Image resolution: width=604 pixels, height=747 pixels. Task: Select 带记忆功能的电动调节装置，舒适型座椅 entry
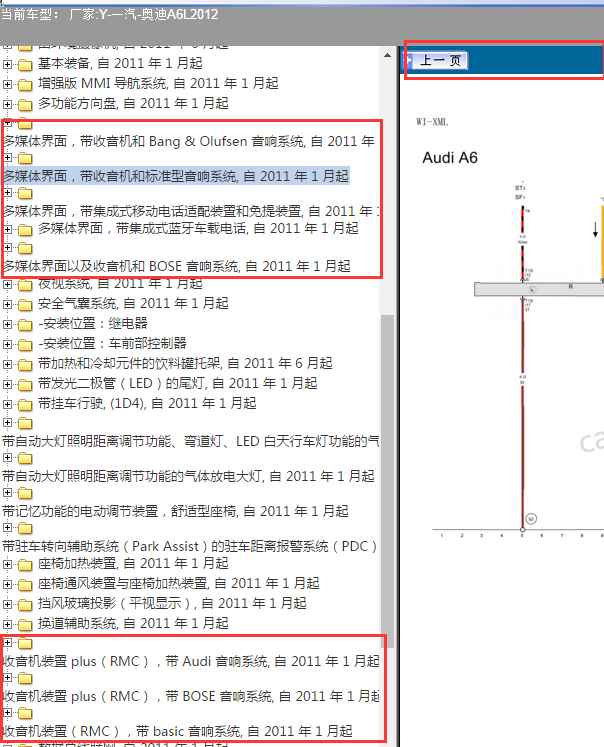point(175,511)
